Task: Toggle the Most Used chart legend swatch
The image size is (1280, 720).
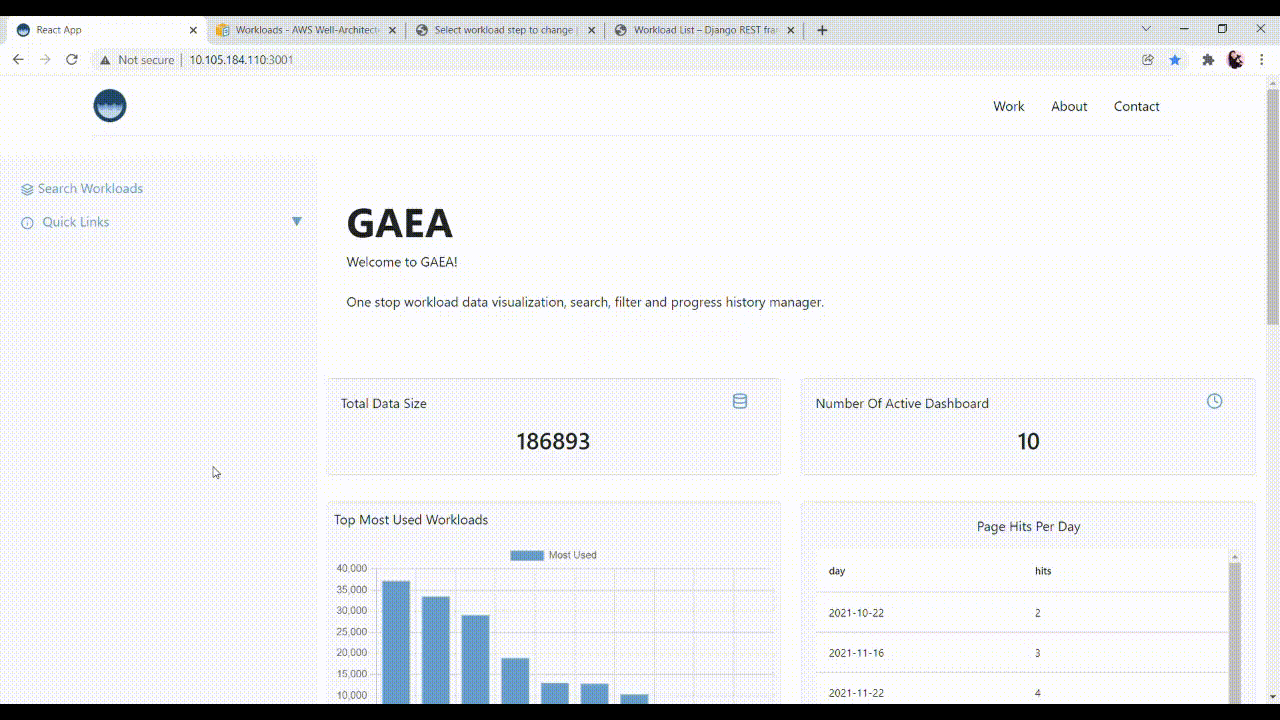Action: coord(527,555)
